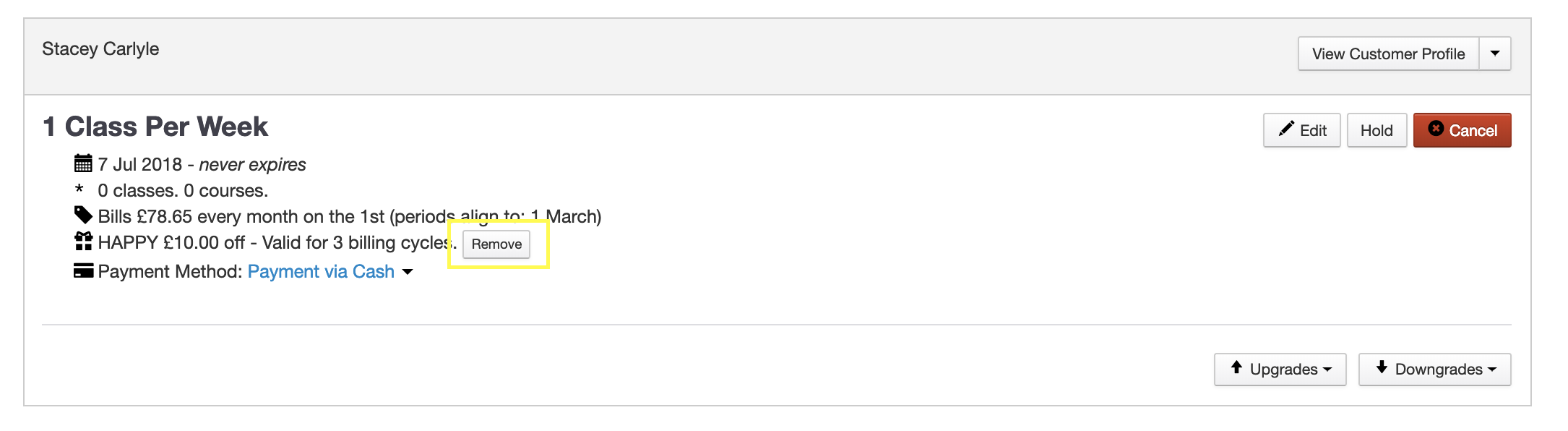Click the 'never expires' date text
Screen dimensions: 1568x431
252,164
